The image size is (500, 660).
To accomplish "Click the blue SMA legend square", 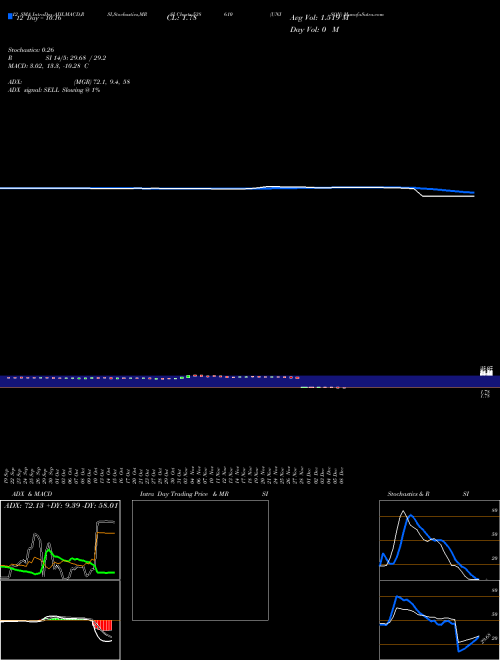I will (x=10, y=16).
